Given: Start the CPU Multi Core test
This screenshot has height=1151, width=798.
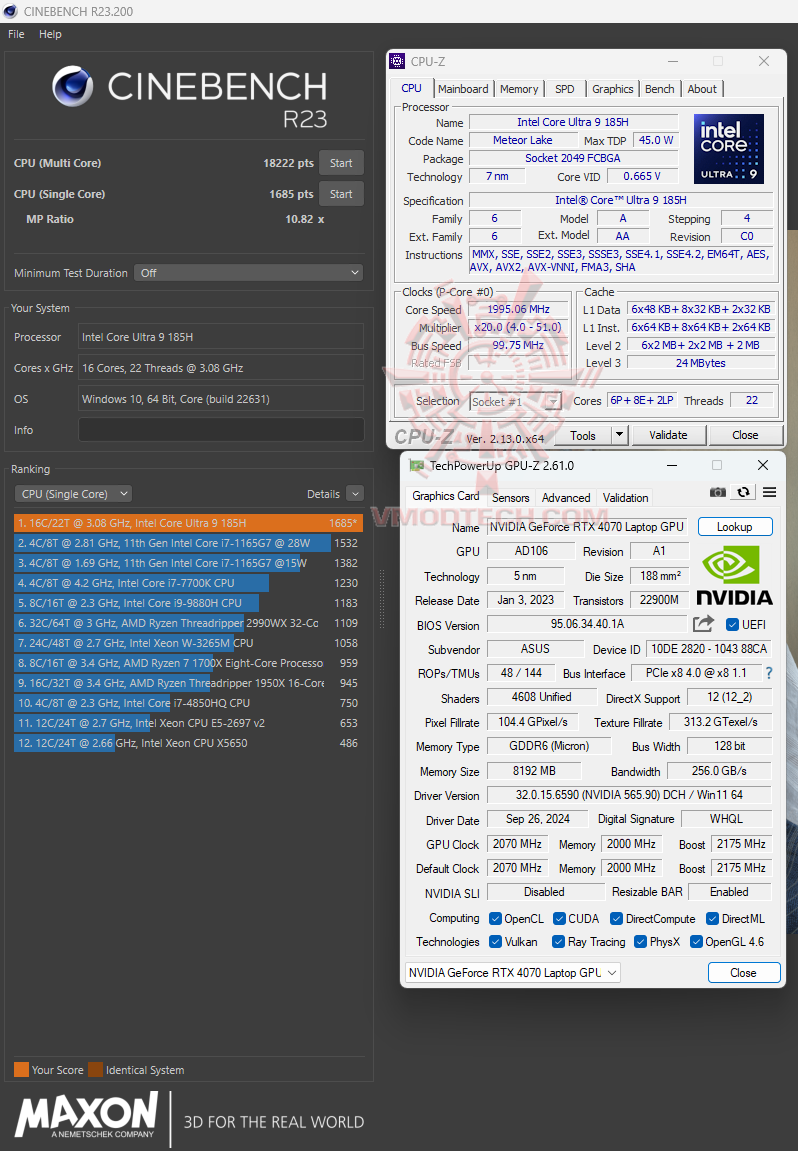Looking at the screenshot, I should [341, 163].
